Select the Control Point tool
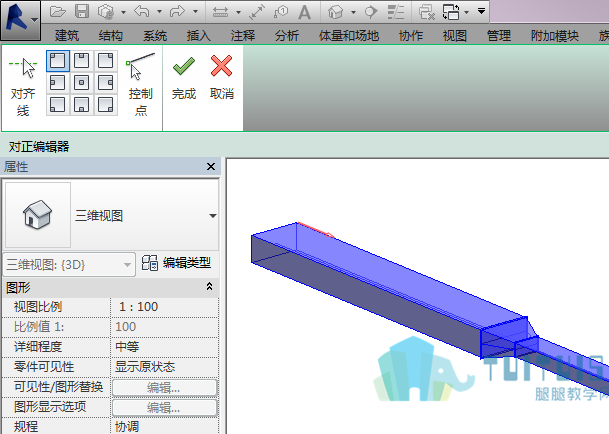609x434 pixels. [141, 85]
